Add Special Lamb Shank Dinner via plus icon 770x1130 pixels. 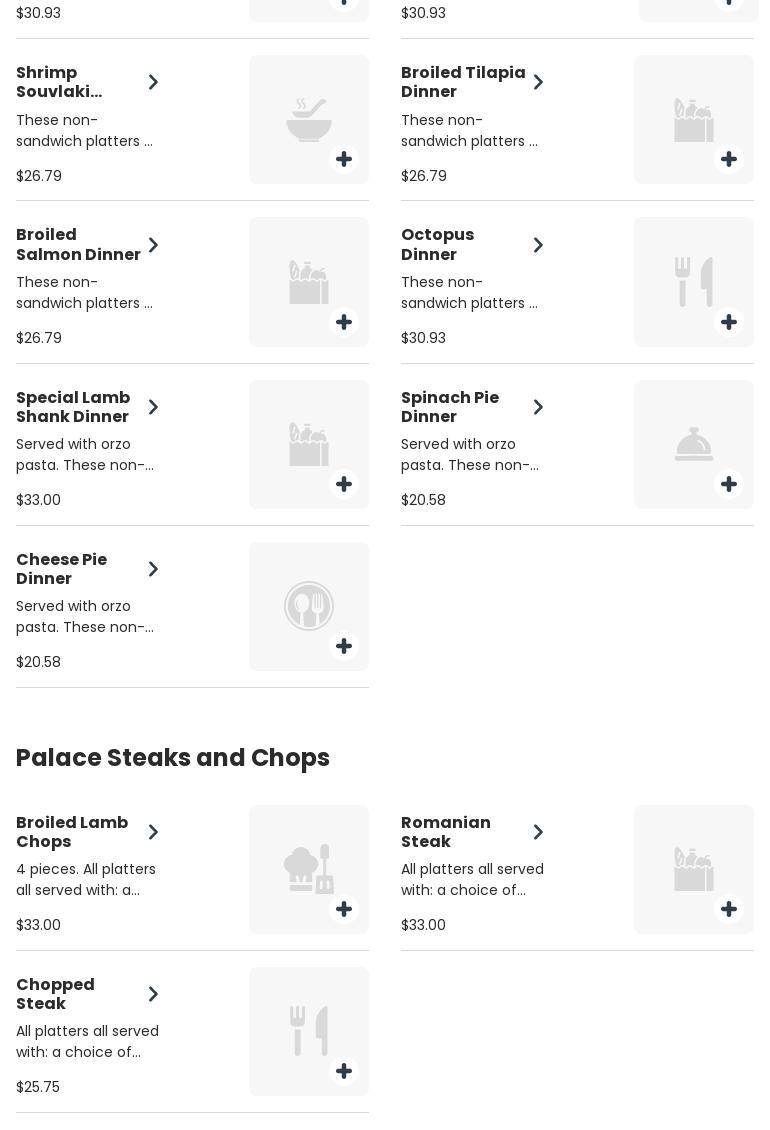click(x=344, y=484)
